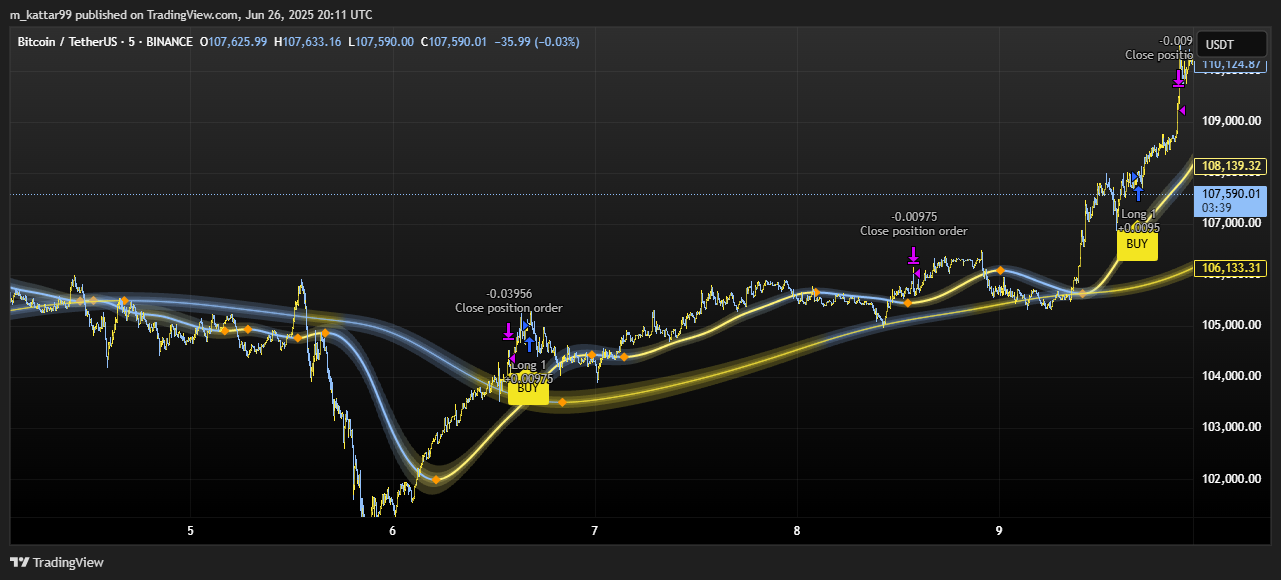Click date 5 on the time axis
This screenshot has height=580, width=1281.
tap(190, 530)
